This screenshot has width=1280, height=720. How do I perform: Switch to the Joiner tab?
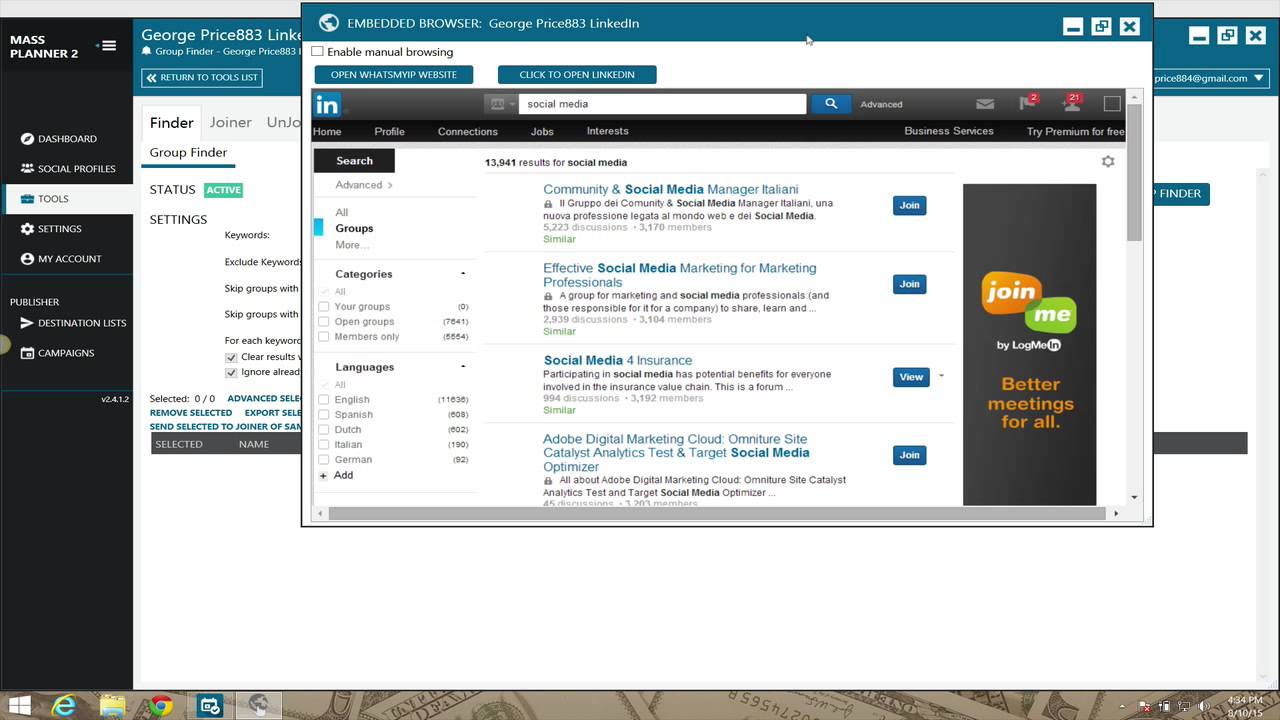coord(230,122)
